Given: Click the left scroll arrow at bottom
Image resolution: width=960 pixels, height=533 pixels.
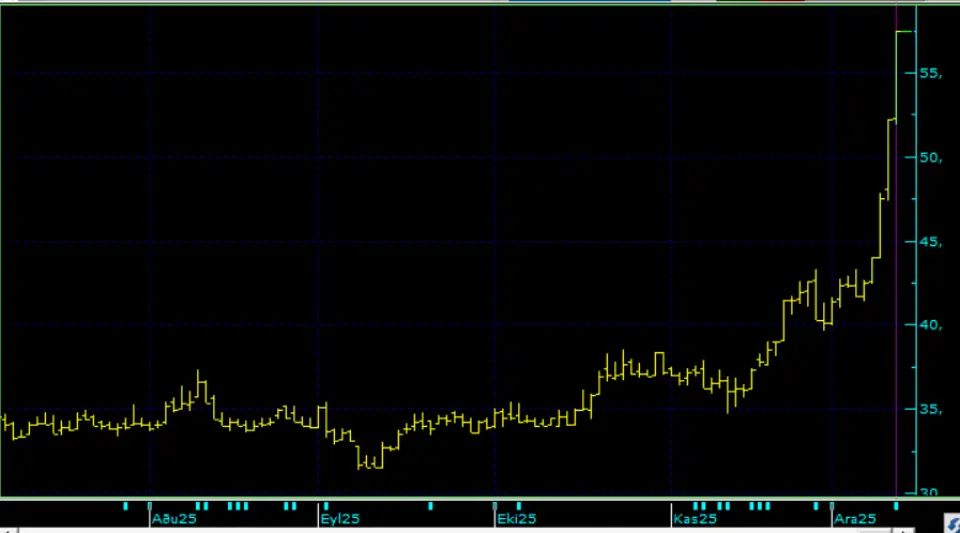Looking at the screenshot, I should [x=8, y=529].
